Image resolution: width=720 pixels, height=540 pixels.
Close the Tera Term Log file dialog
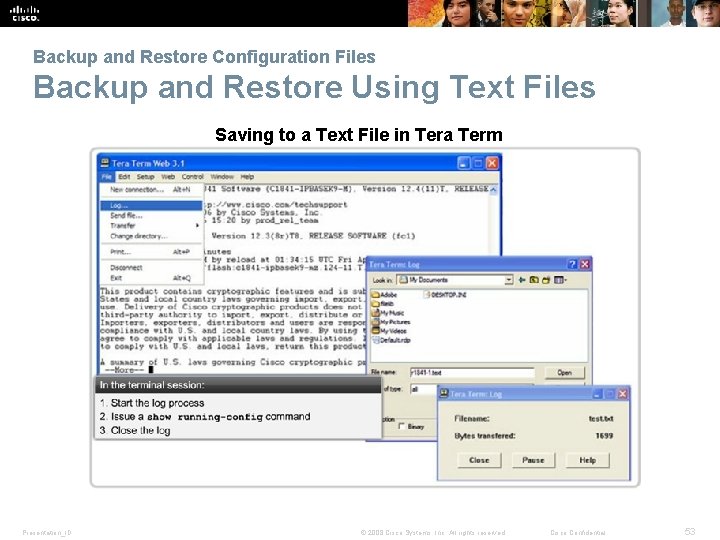(x=585, y=264)
